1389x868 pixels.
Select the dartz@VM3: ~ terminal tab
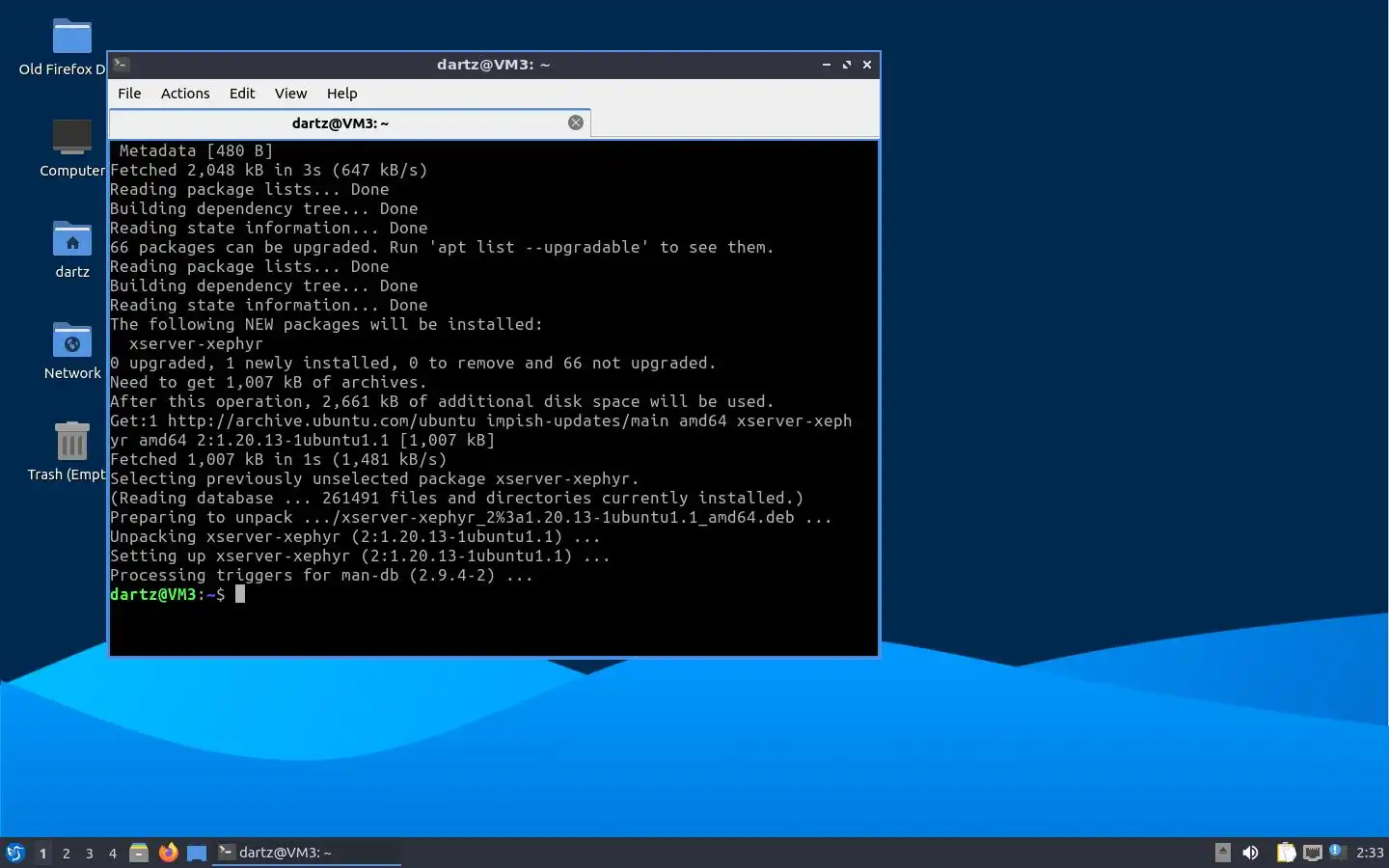[340, 123]
